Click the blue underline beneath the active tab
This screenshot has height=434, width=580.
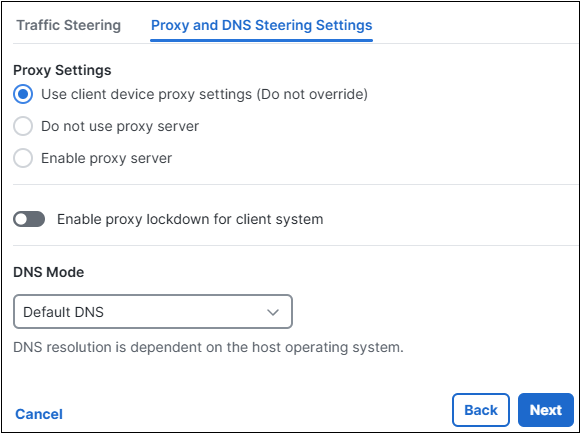click(262, 40)
